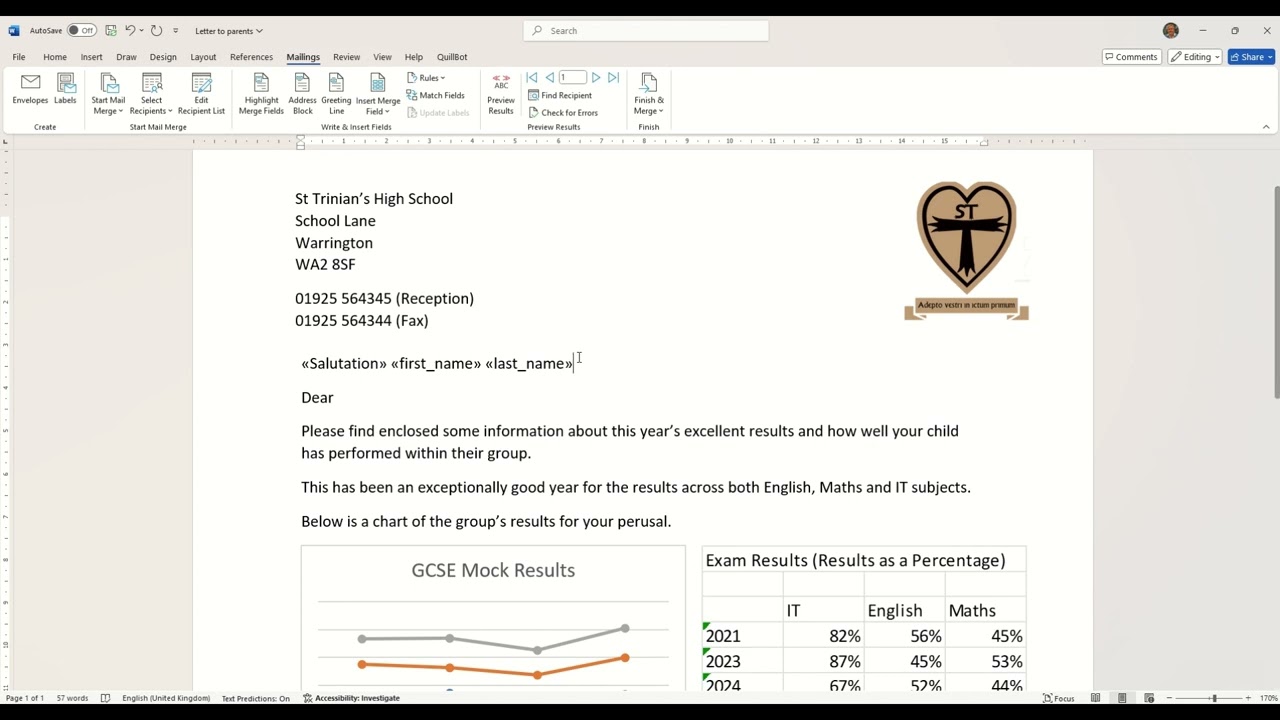Open the Labels tool
The image size is (1280, 720).
(x=65, y=90)
